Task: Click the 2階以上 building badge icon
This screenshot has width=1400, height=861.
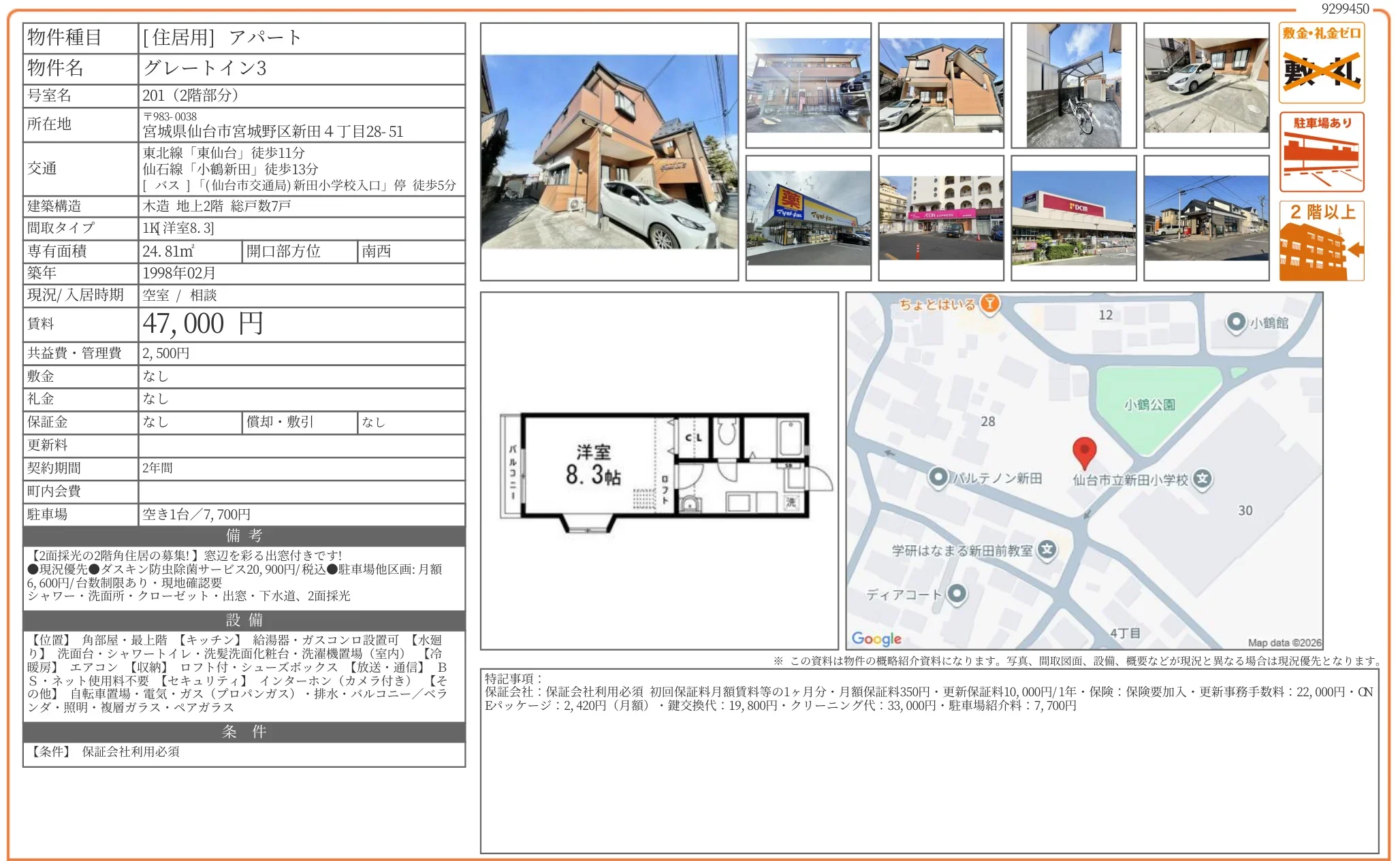Action: click(x=1321, y=240)
